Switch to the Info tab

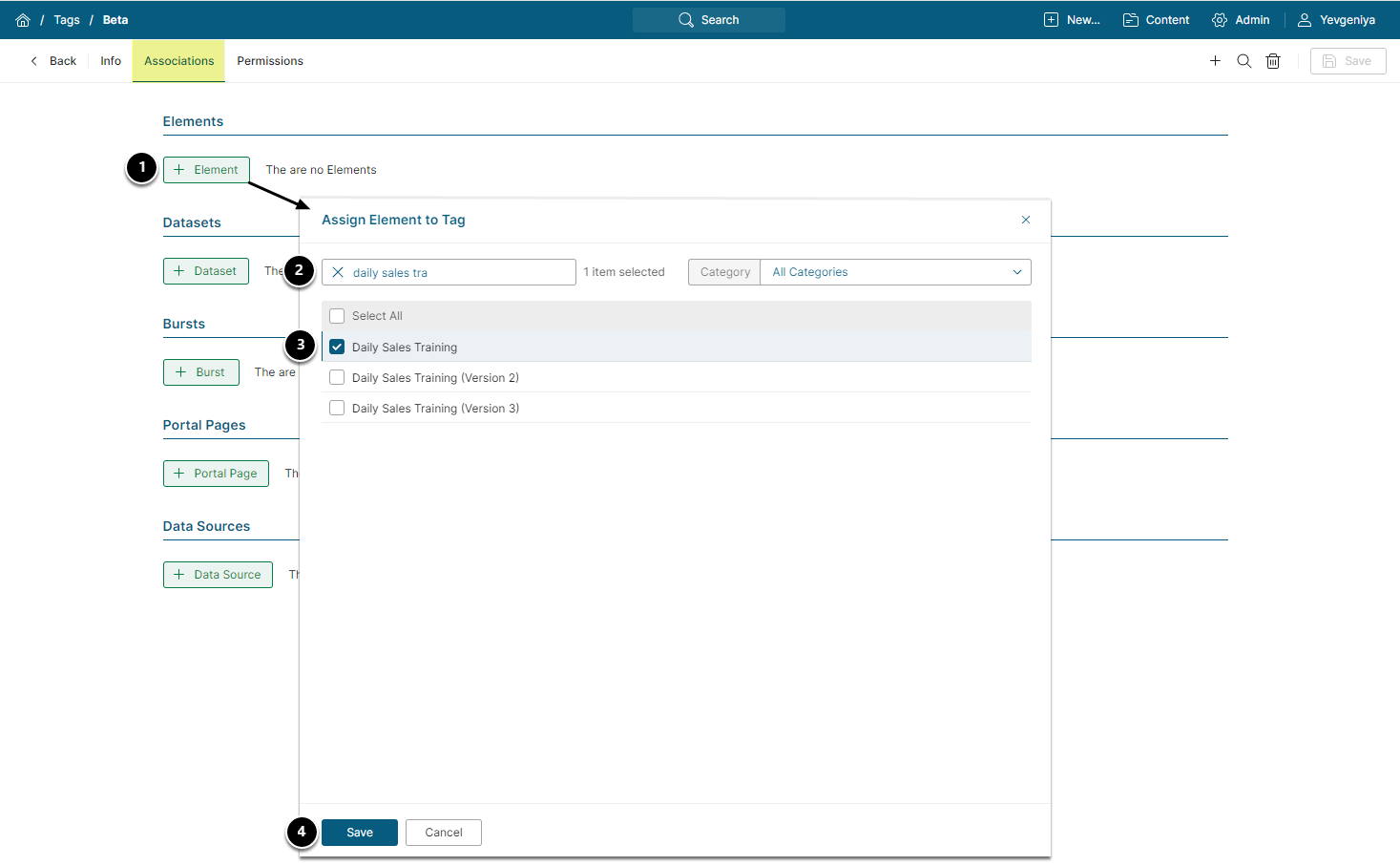coord(111,61)
